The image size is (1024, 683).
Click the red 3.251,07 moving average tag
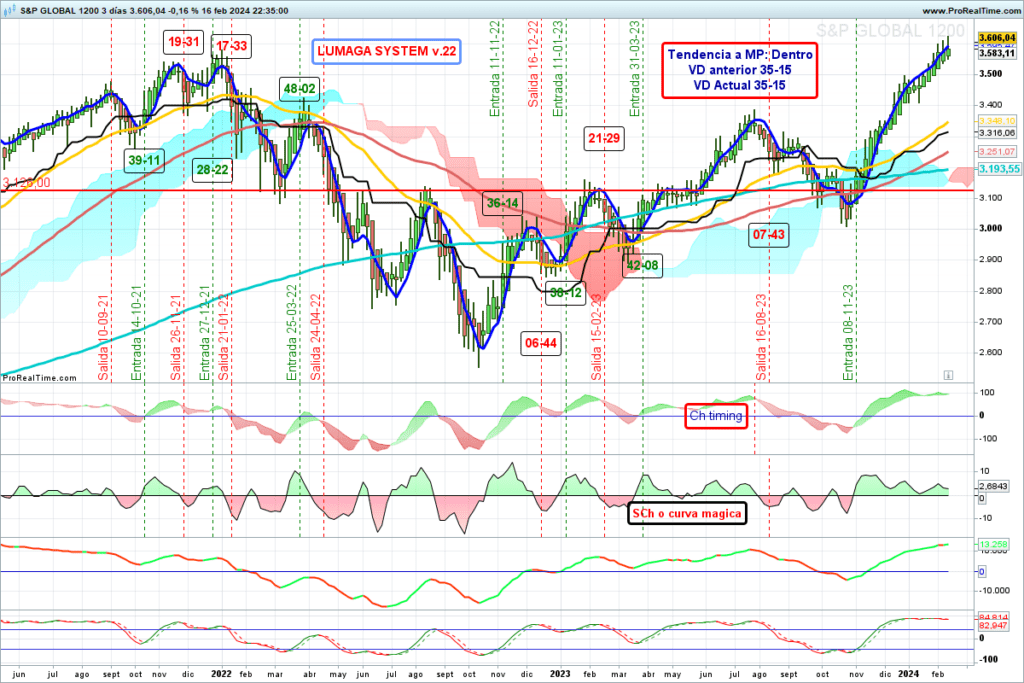(997, 151)
